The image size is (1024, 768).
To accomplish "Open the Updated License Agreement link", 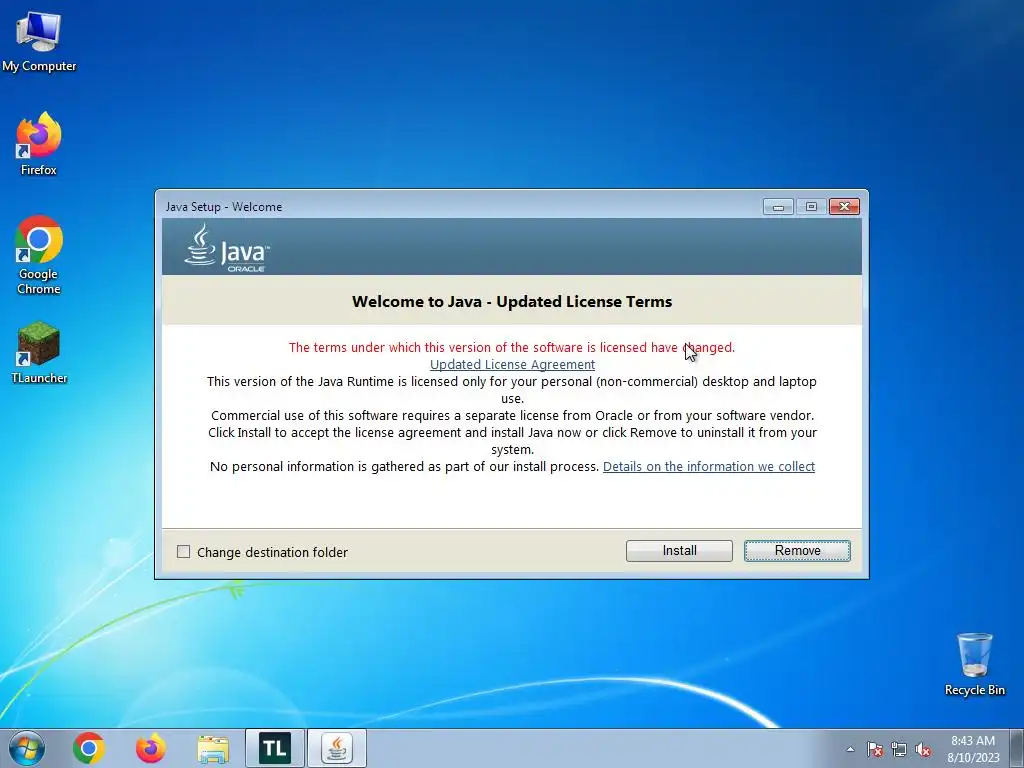I will tap(512, 364).
